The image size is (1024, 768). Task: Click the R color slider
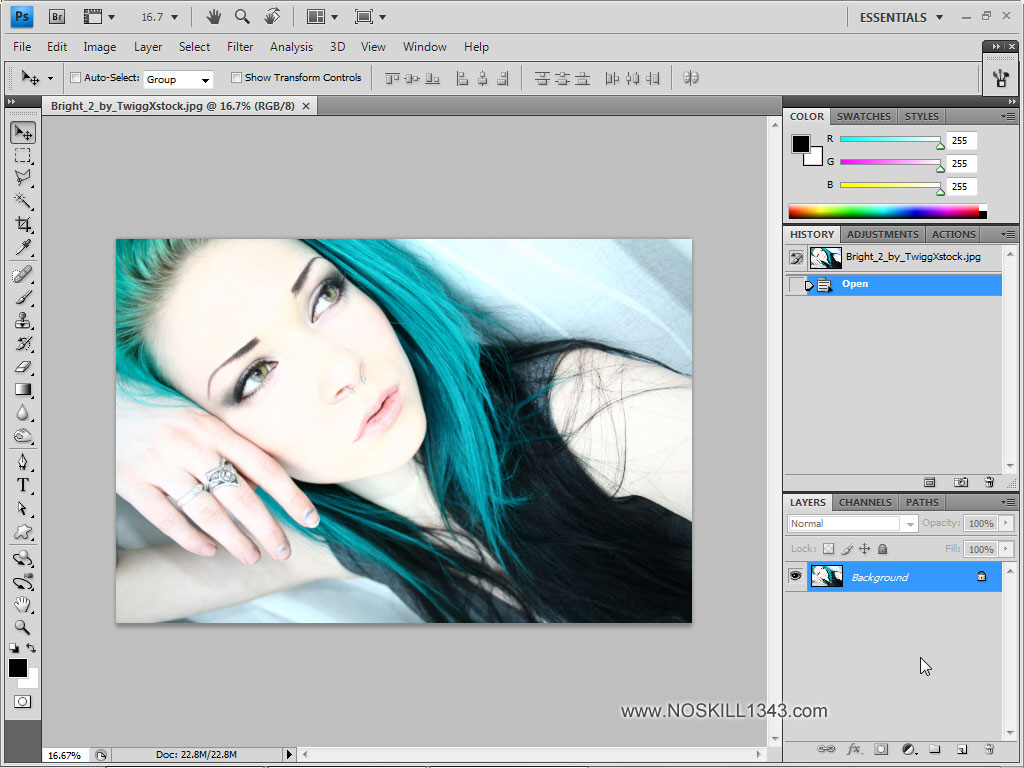pos(889,139)
